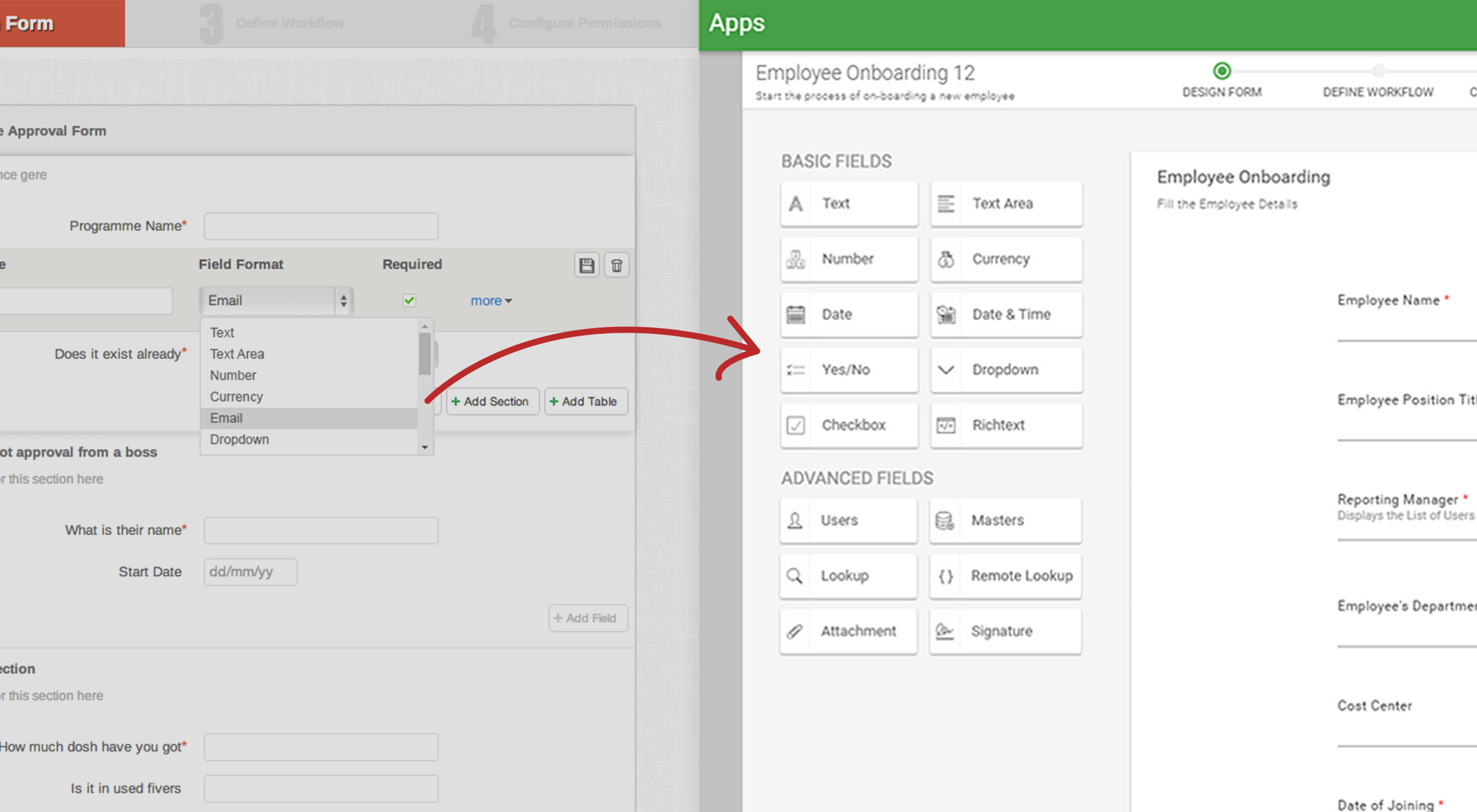Click the Programme Name input field
This screenshot has height=812, width=1477.
321,226
